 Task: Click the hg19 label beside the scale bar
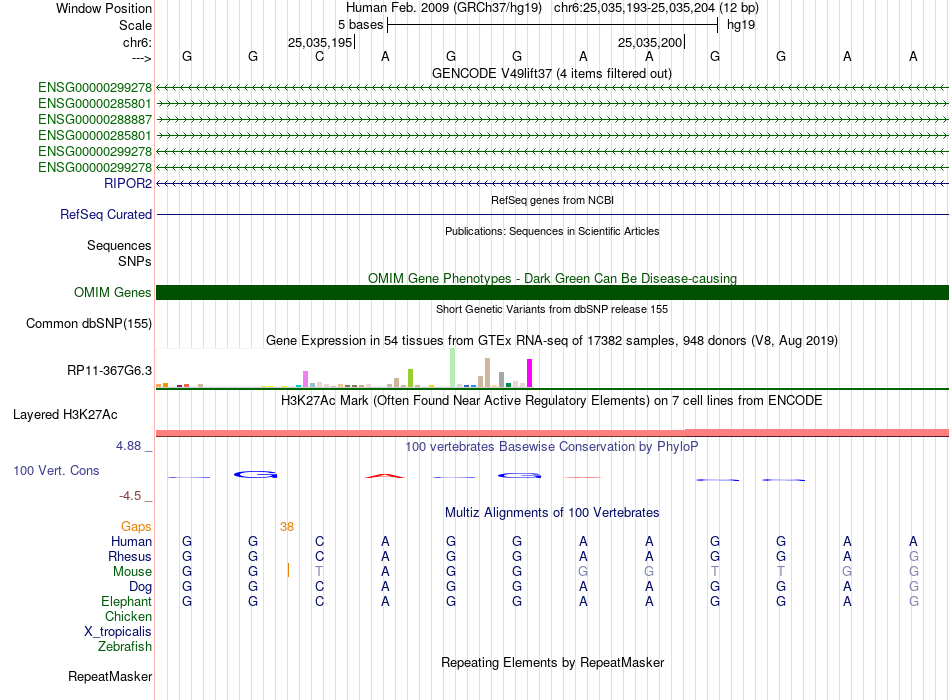tap(741, 25)
